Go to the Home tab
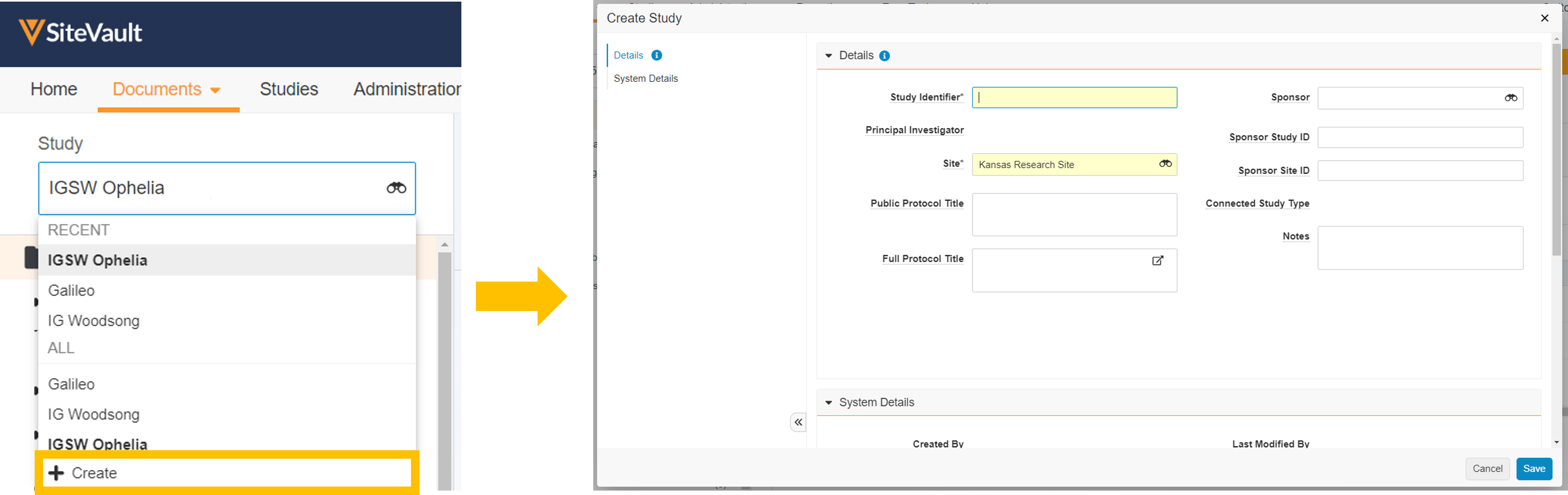The width and height of the screenshot is (1568, 495). pyautogui.click(x=54, y=90)
